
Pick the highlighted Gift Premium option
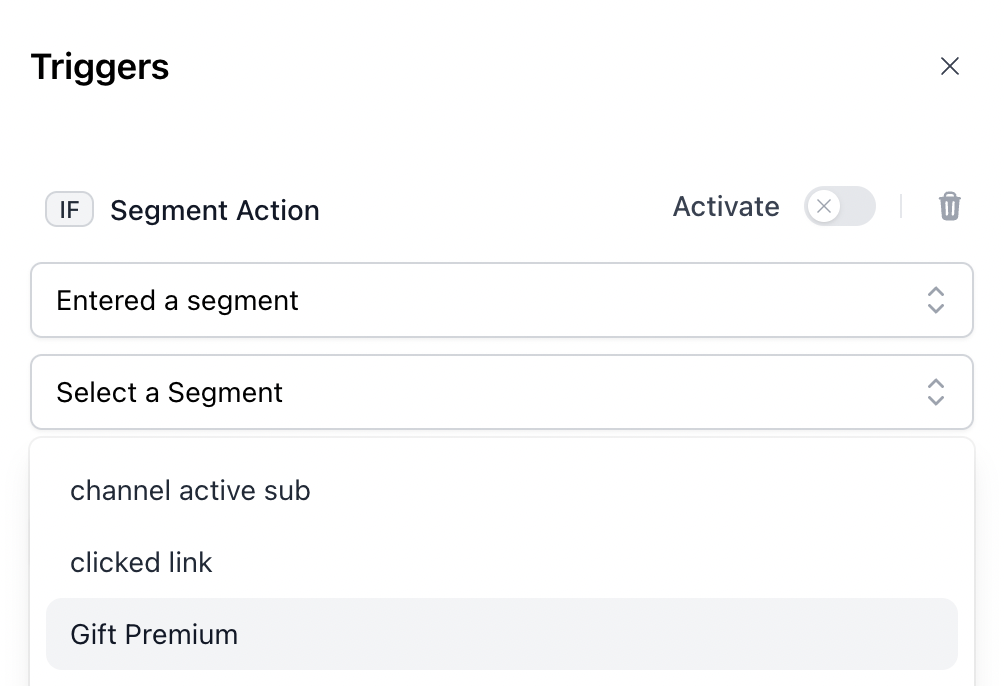(x=502, y=634)
